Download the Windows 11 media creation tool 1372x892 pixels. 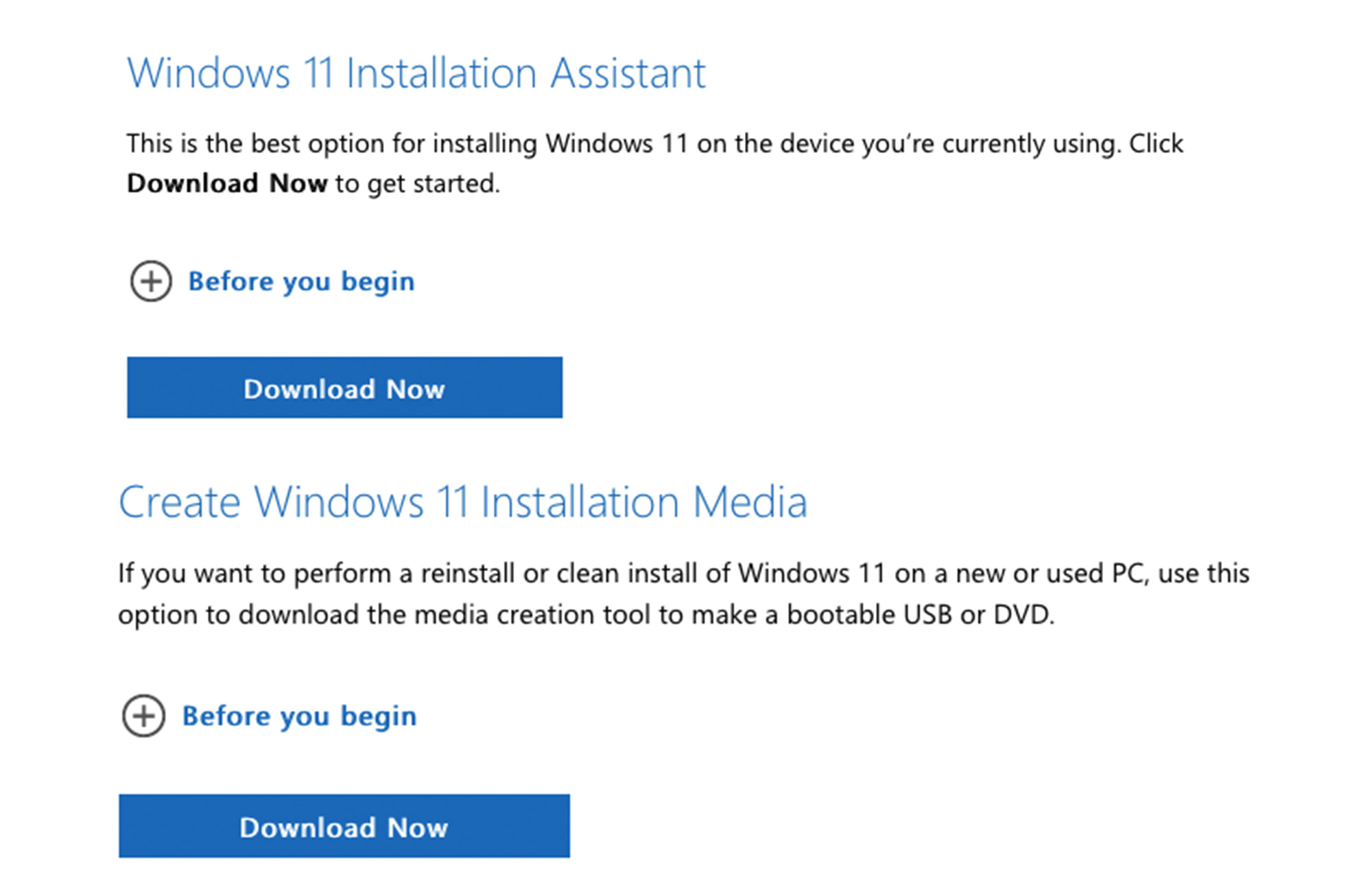point(344,826)
